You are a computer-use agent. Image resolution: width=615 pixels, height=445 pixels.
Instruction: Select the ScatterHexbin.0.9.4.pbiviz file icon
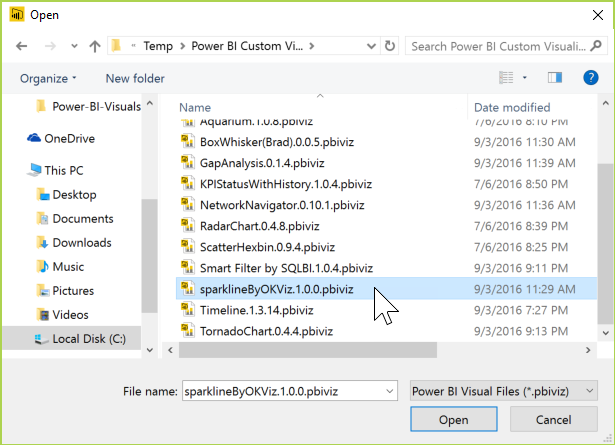point(187,247)
